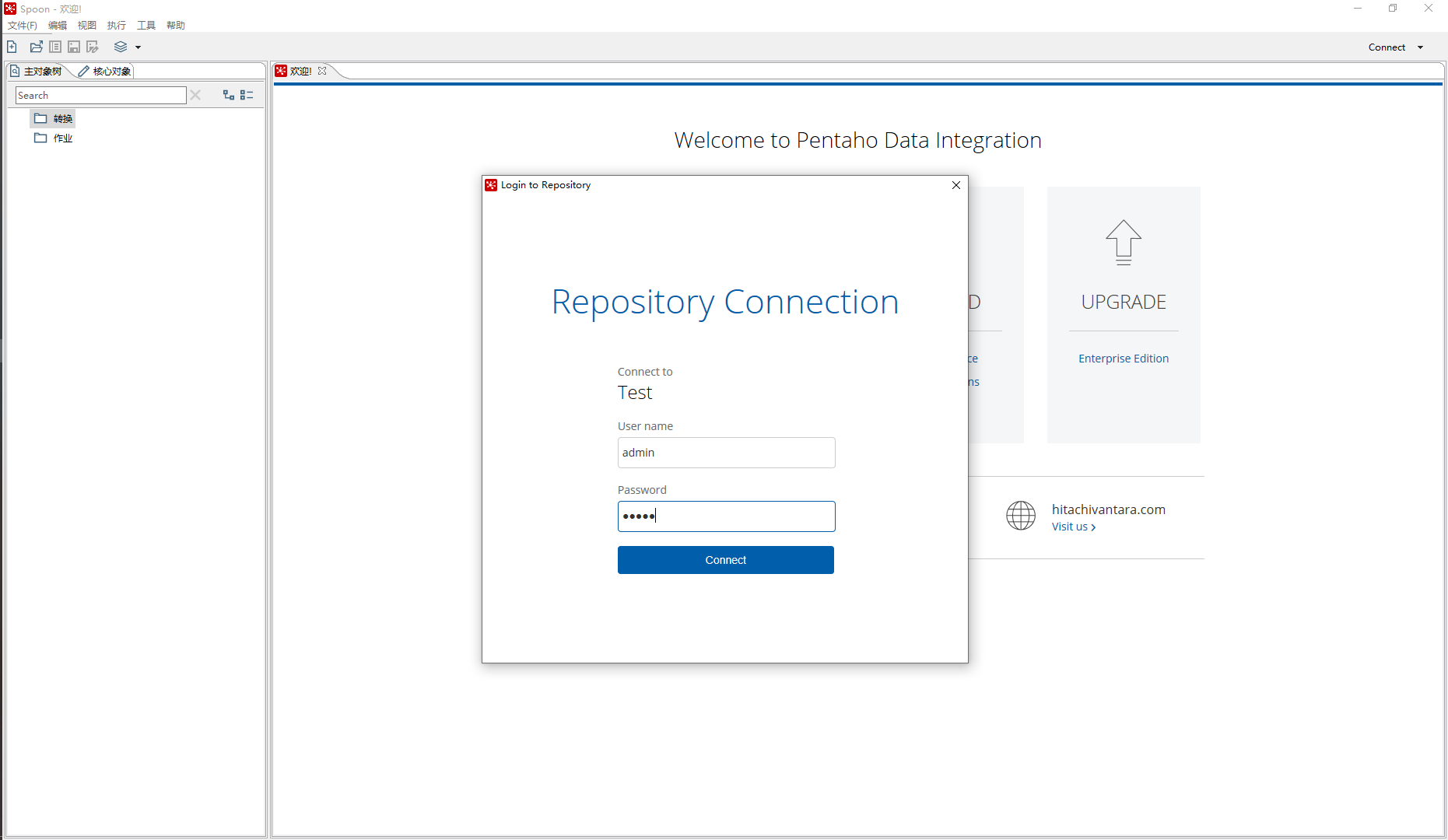
Task: Click the Explore repository toolbar icon
Action: click(55, 47)
